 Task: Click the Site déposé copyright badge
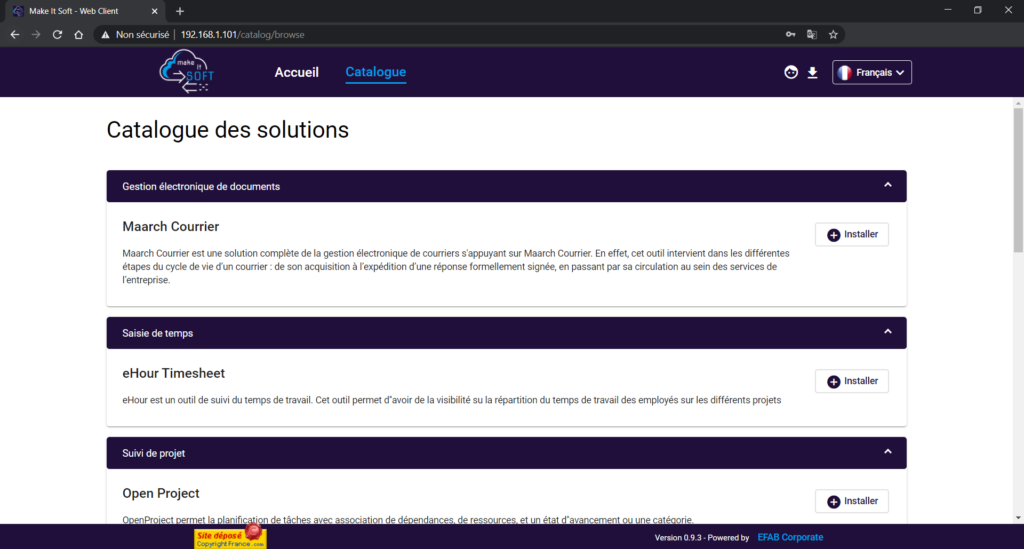[x=230, y=538]
